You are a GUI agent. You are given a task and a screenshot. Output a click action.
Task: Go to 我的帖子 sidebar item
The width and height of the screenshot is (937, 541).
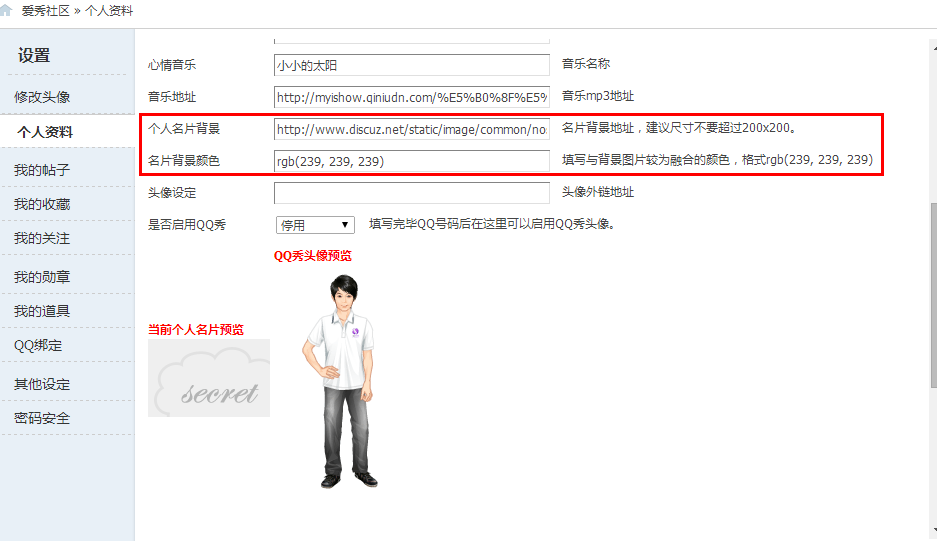tap(42, 170)
